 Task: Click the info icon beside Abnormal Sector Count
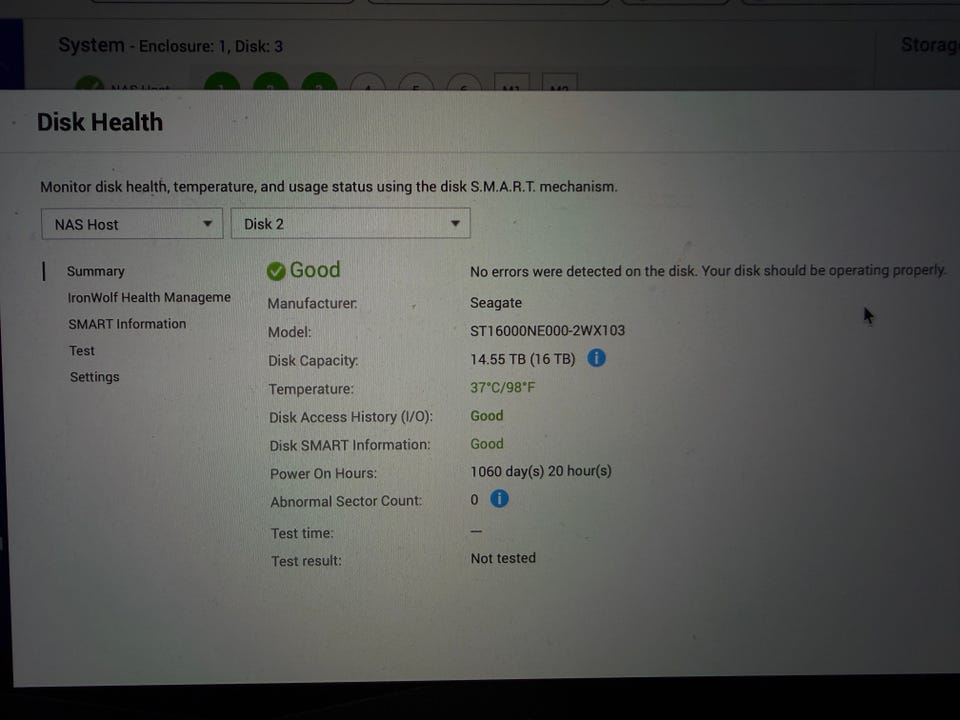click(x=500, y=499)
